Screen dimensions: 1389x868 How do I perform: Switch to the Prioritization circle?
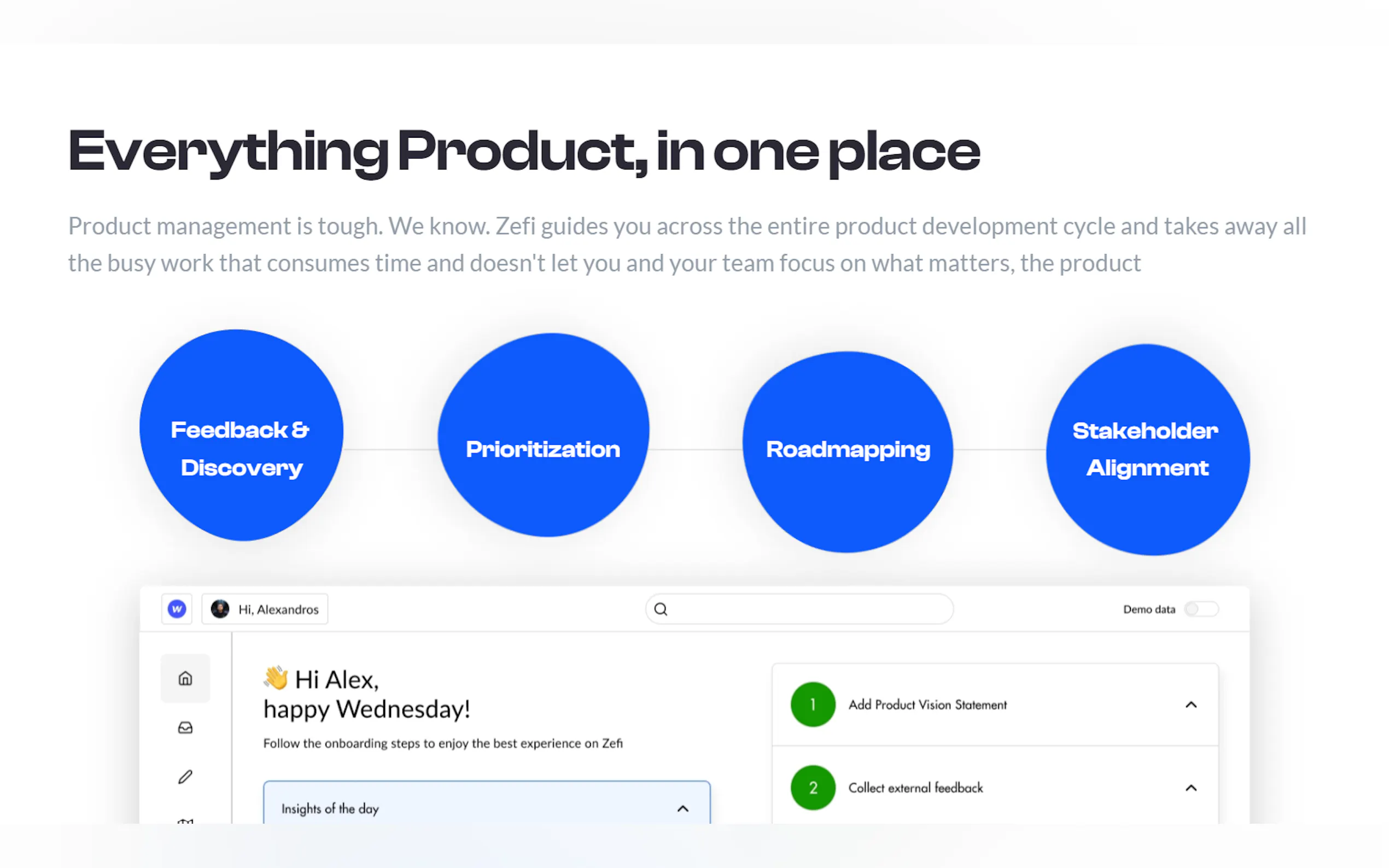pyautogui.click(x=543, y=436)
